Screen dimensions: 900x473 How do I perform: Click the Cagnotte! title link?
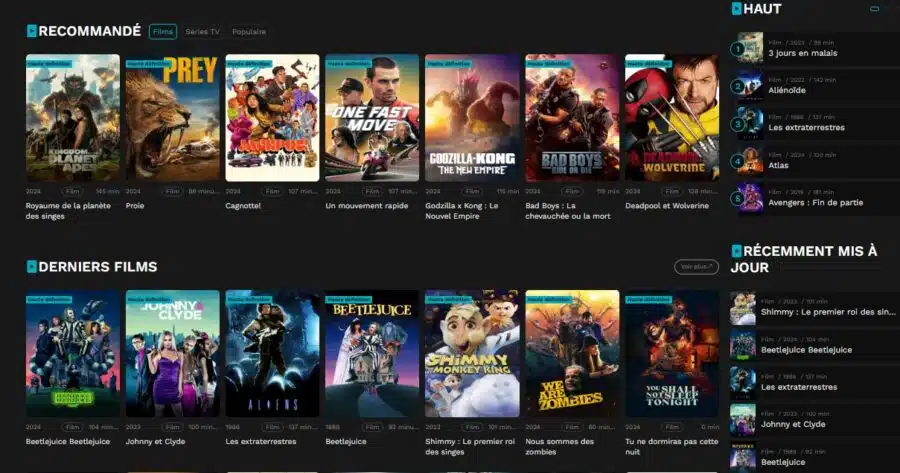[243, 206]
